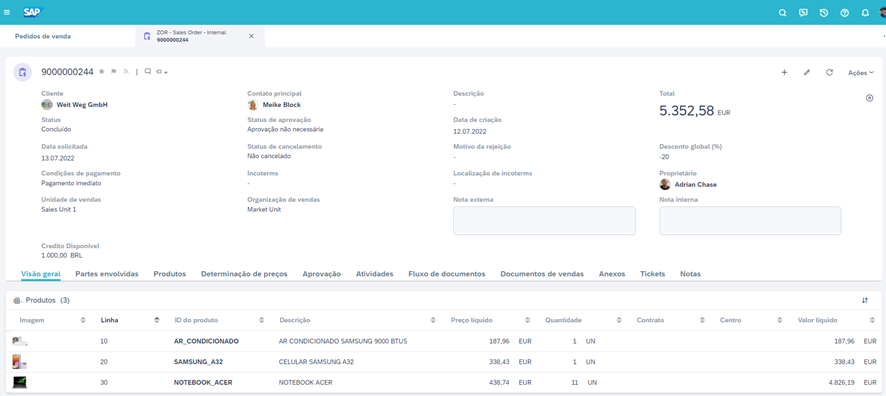Select the '4.826,19' net value cell
This screenshot has width=886, height=396.
click(842, 382)
